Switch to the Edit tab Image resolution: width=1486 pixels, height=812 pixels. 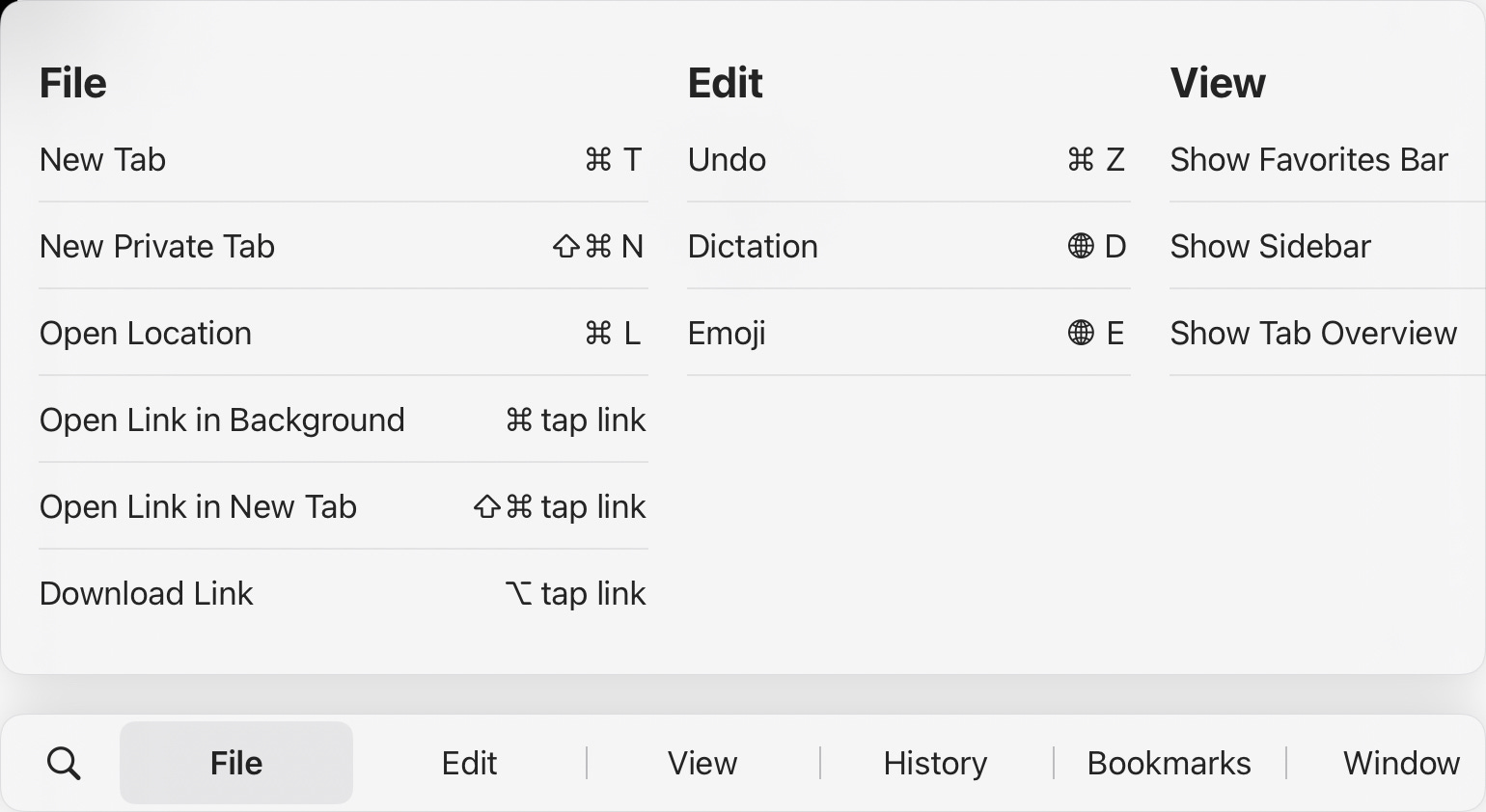click(469, 762)
